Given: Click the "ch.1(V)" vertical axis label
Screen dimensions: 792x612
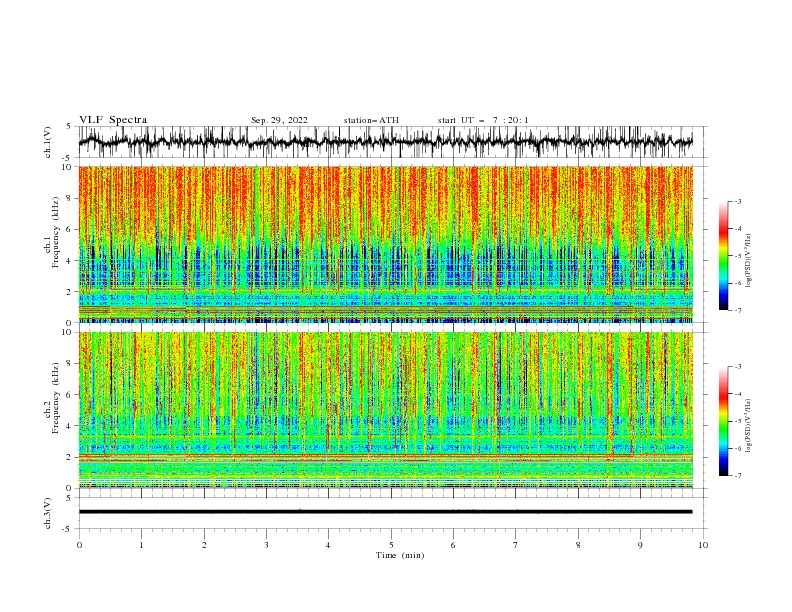Looking at the screenshot, I should [48, 142].
